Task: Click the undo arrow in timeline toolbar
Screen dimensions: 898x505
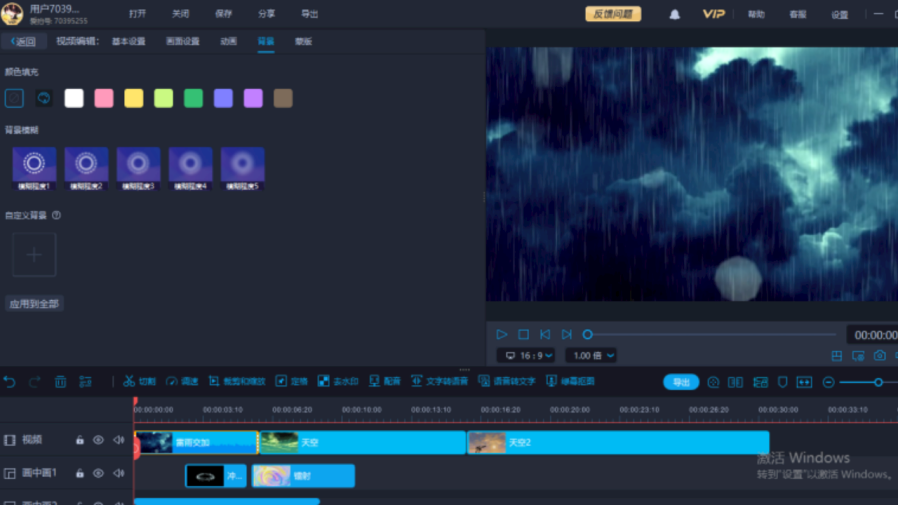Action: click(10, 382)
